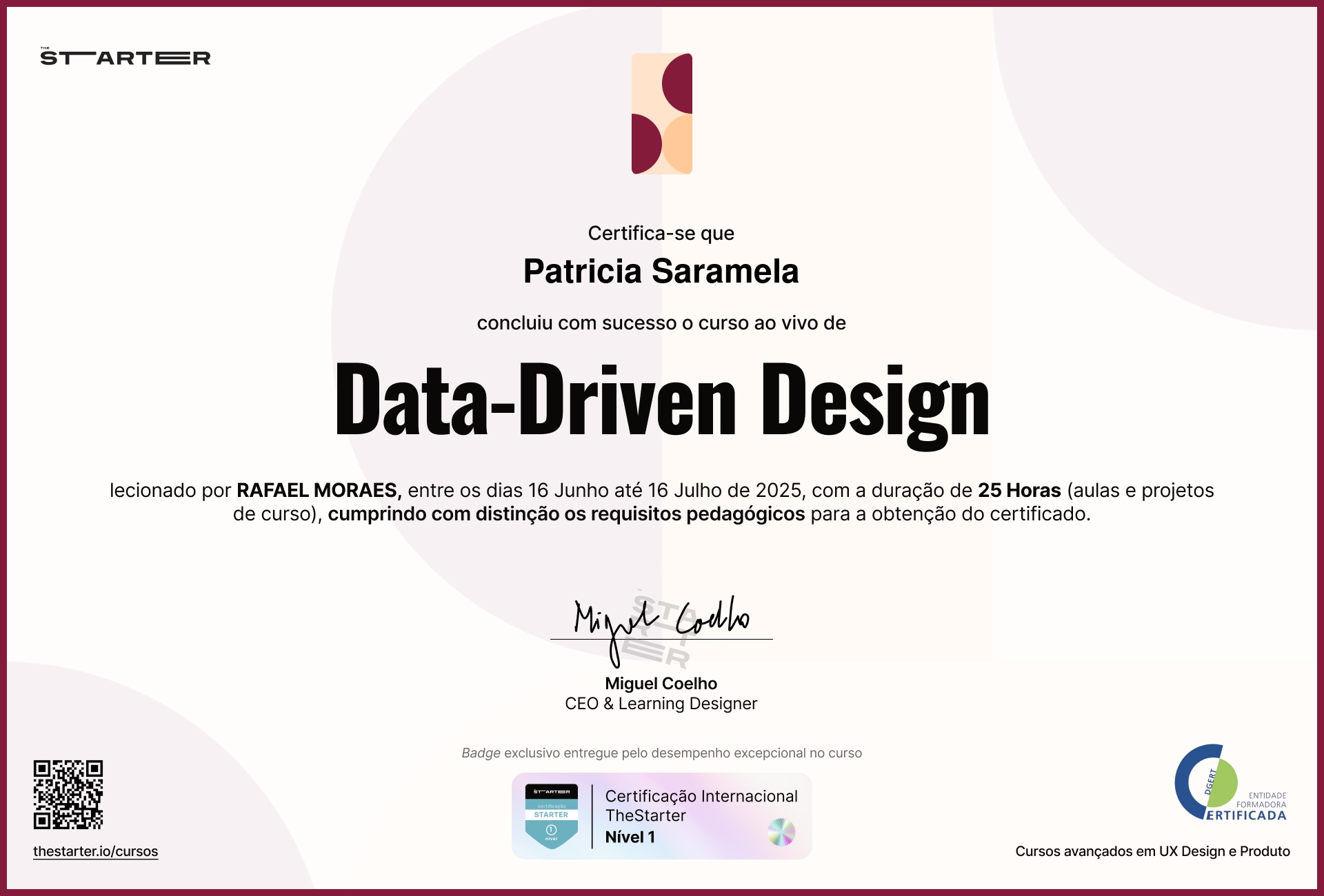Click the printed name Miguel Coelho
This screenshot has height=896, width=1324.
(661, 683)
